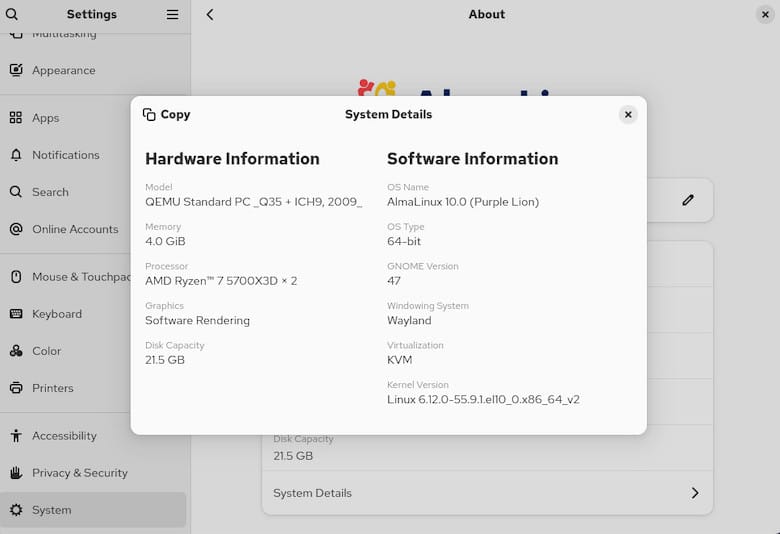Close the System Details dialog
Viewport: 780px width, 534px height.
628,114
